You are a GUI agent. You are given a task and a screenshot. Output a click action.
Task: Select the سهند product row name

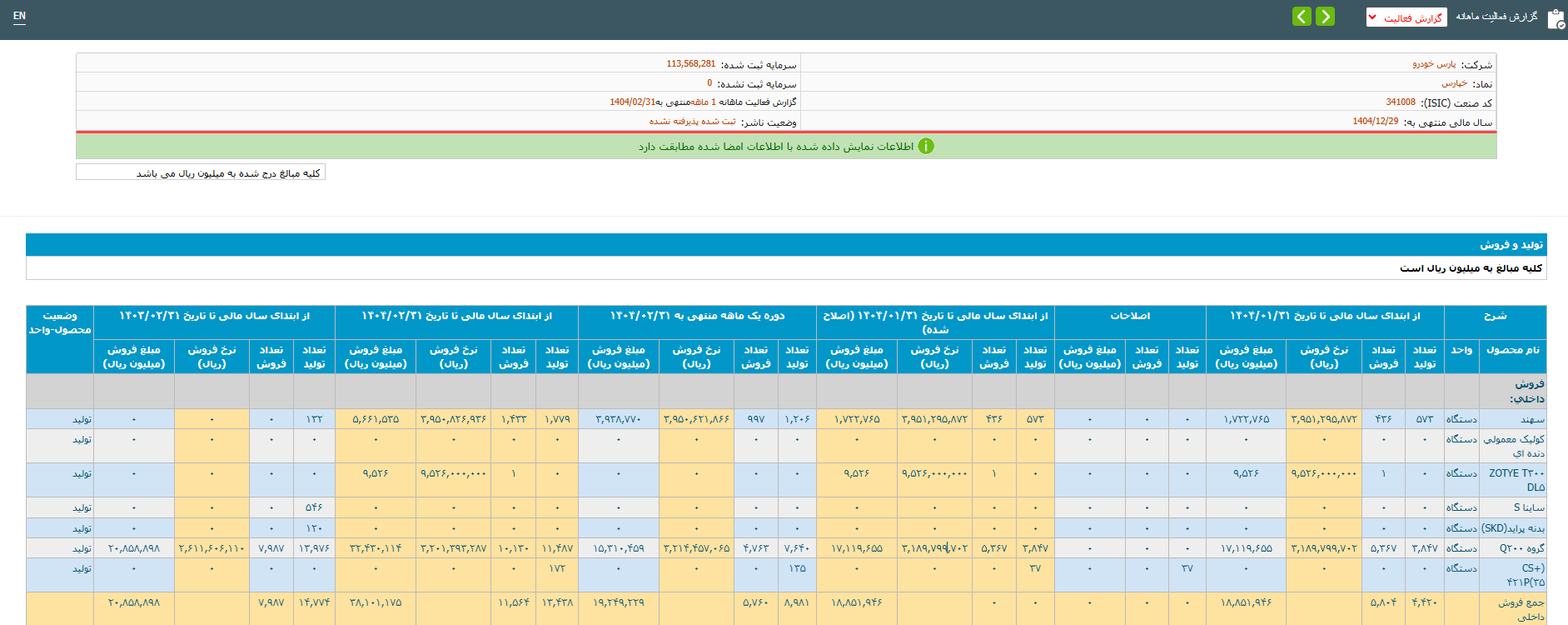[x=1531, y=419]
